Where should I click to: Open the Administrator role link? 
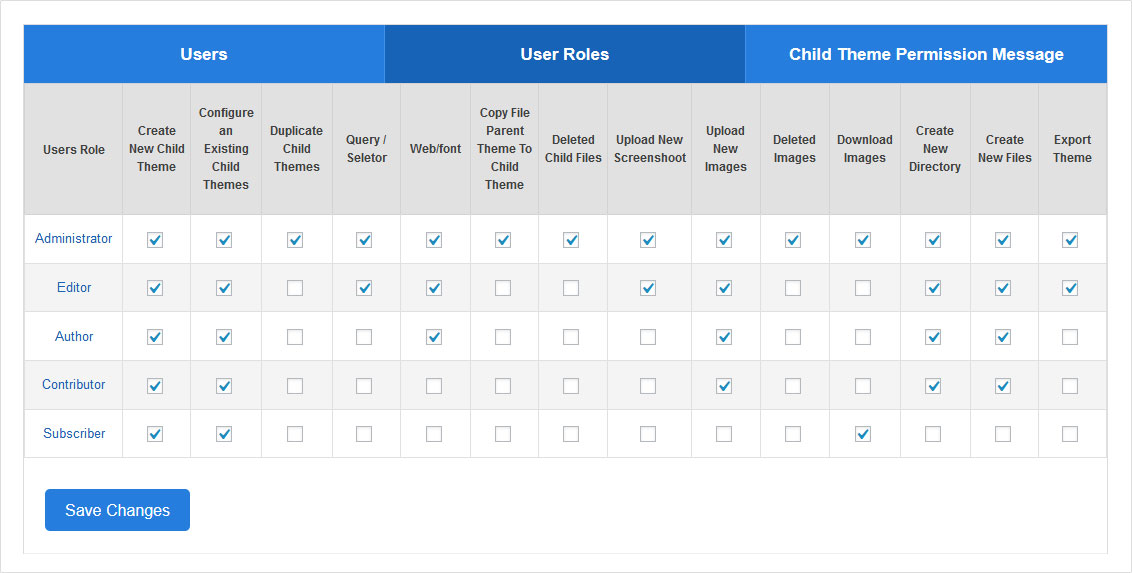[x=74, y=239]
